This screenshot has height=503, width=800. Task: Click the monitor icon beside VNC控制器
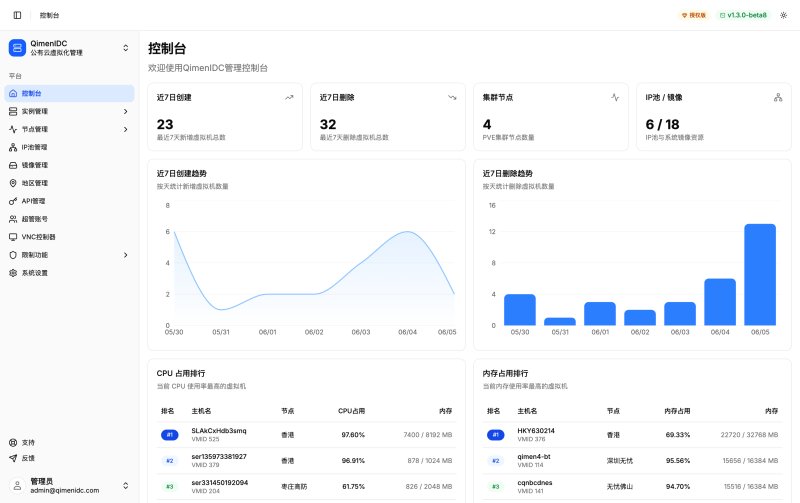tap(13, 237)
